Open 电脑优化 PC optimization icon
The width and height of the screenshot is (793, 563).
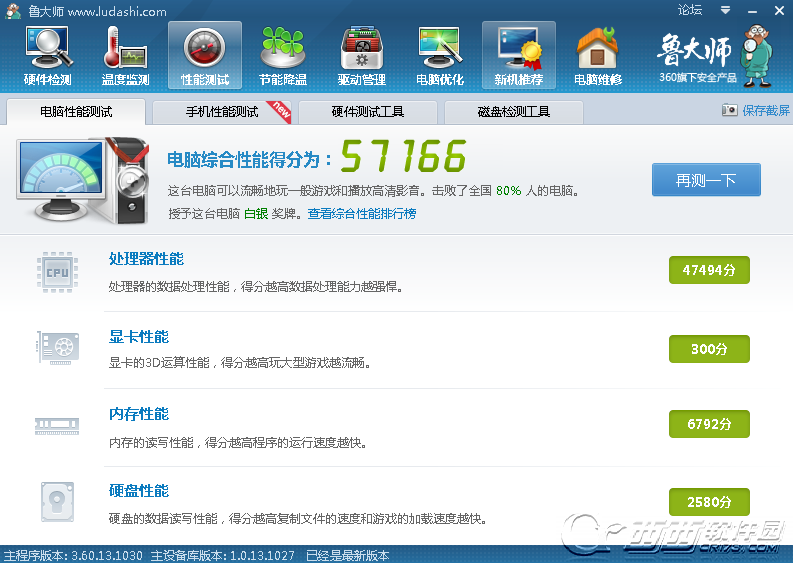coord(440,56)
